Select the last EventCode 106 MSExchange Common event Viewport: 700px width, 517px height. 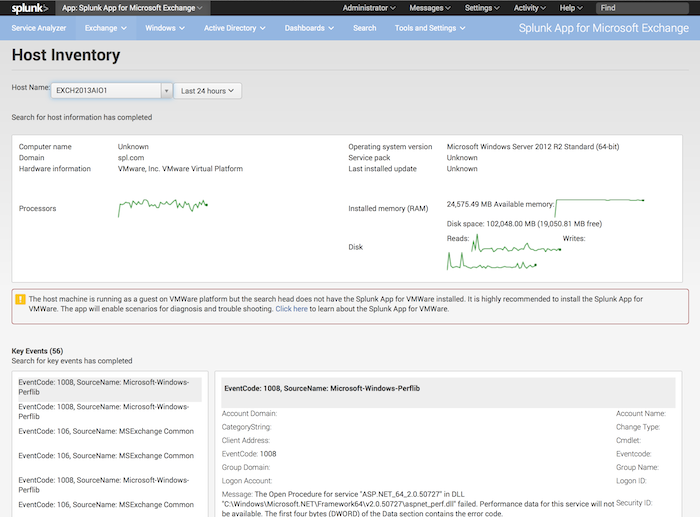(107, 505)
